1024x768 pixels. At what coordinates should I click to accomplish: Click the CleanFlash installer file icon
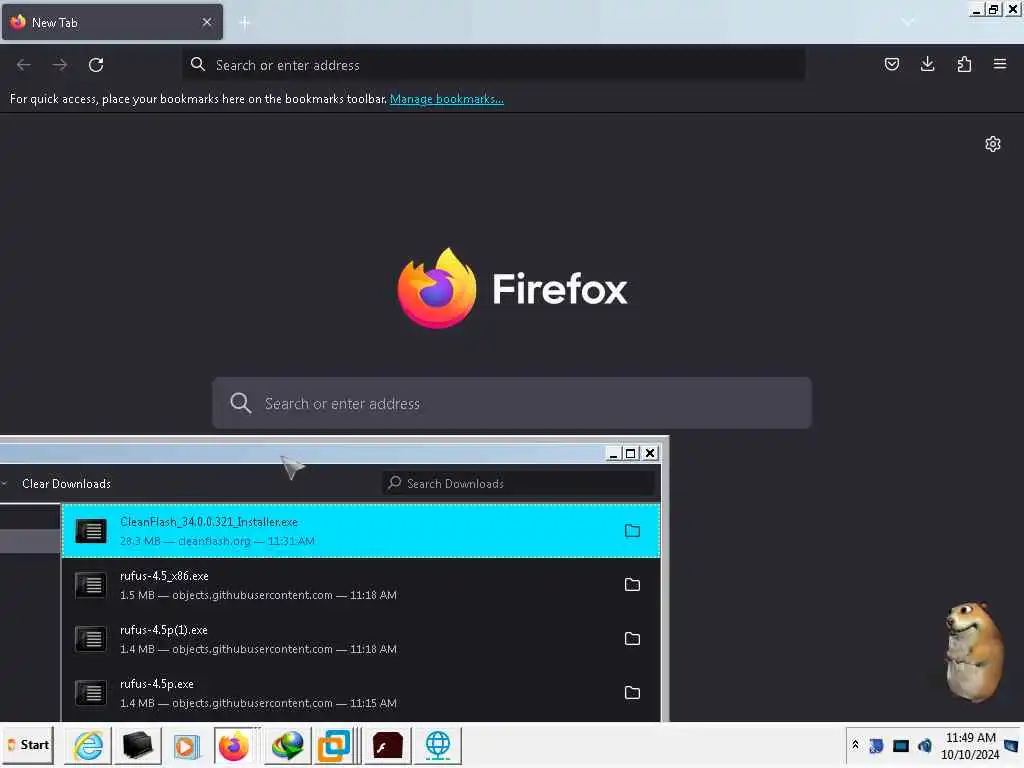point(91,531)
